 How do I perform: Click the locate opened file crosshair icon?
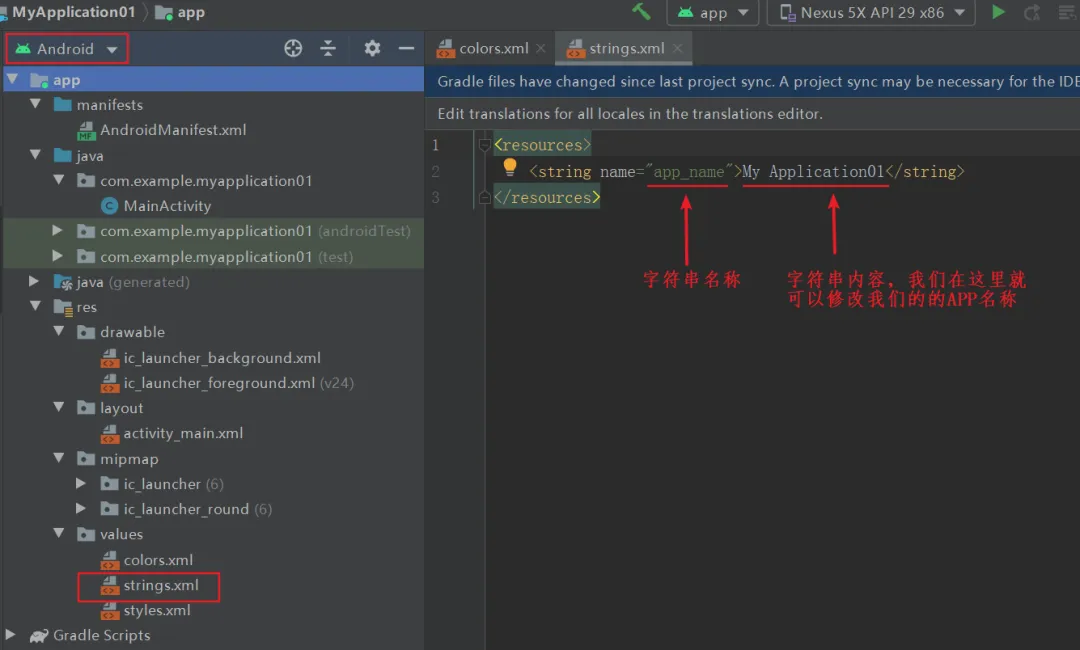point(293,48)
